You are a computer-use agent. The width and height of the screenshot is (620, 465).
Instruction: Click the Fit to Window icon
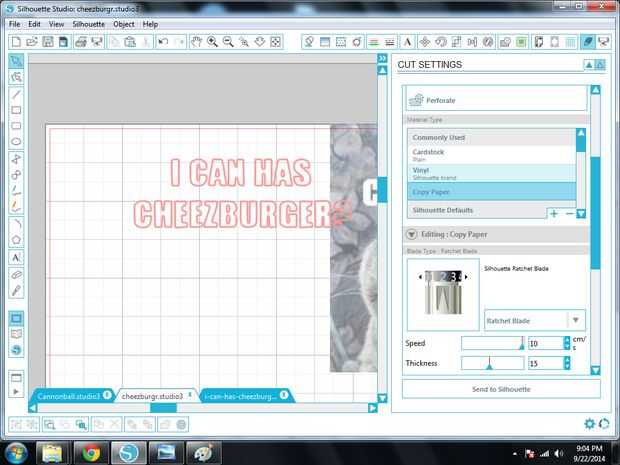(x=276, y=42)
